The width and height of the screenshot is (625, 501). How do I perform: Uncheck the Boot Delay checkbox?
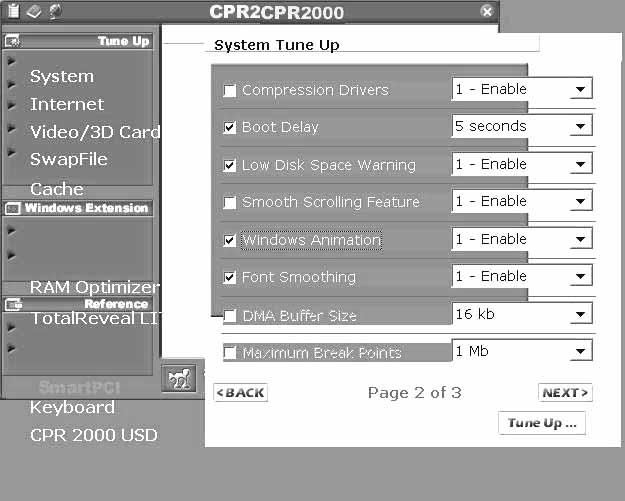[x=230, y=128]
